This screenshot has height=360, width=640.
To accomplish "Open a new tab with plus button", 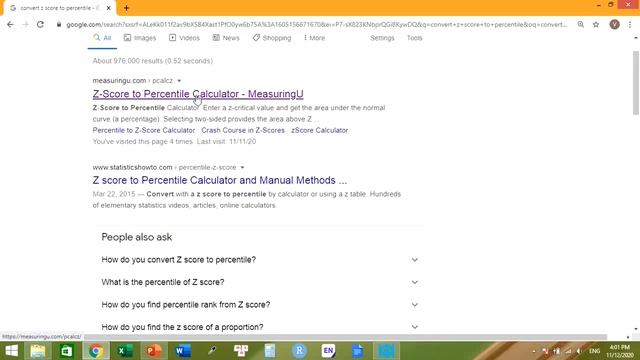I will click(x=126, y=8).
